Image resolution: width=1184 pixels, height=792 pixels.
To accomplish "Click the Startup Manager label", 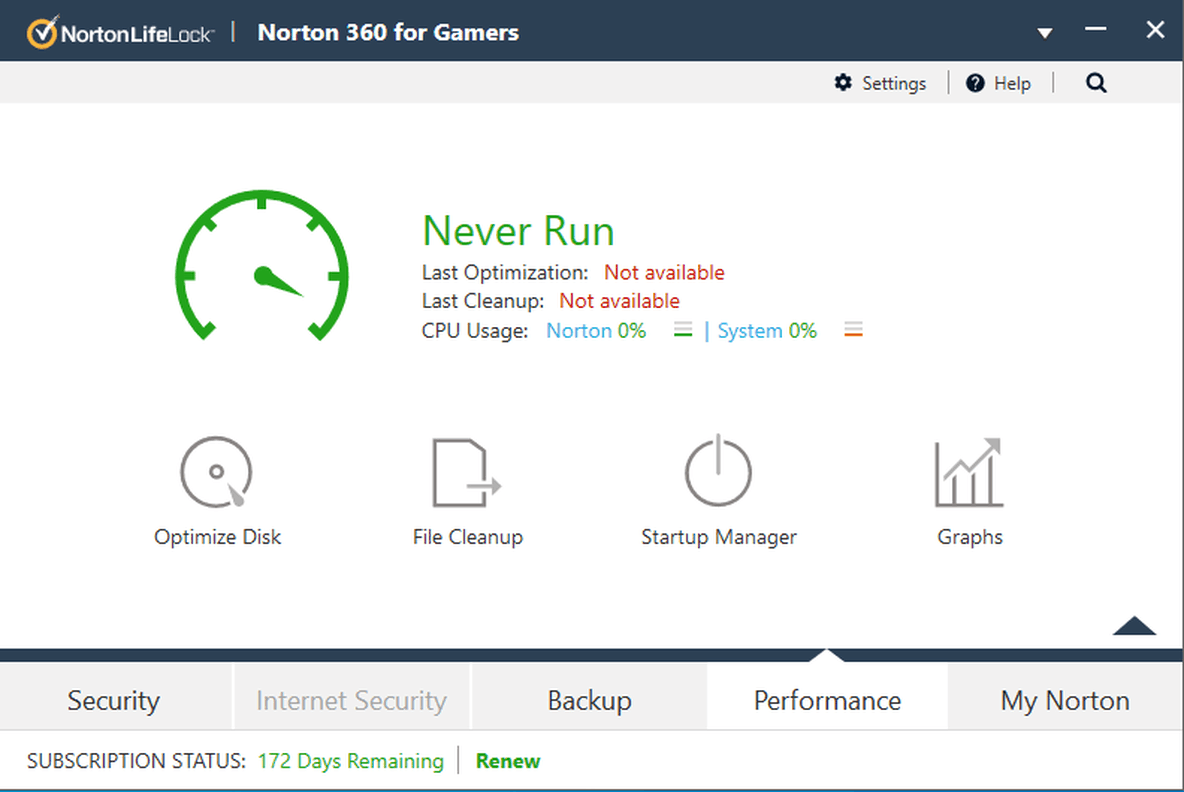I will coord(719,537).
